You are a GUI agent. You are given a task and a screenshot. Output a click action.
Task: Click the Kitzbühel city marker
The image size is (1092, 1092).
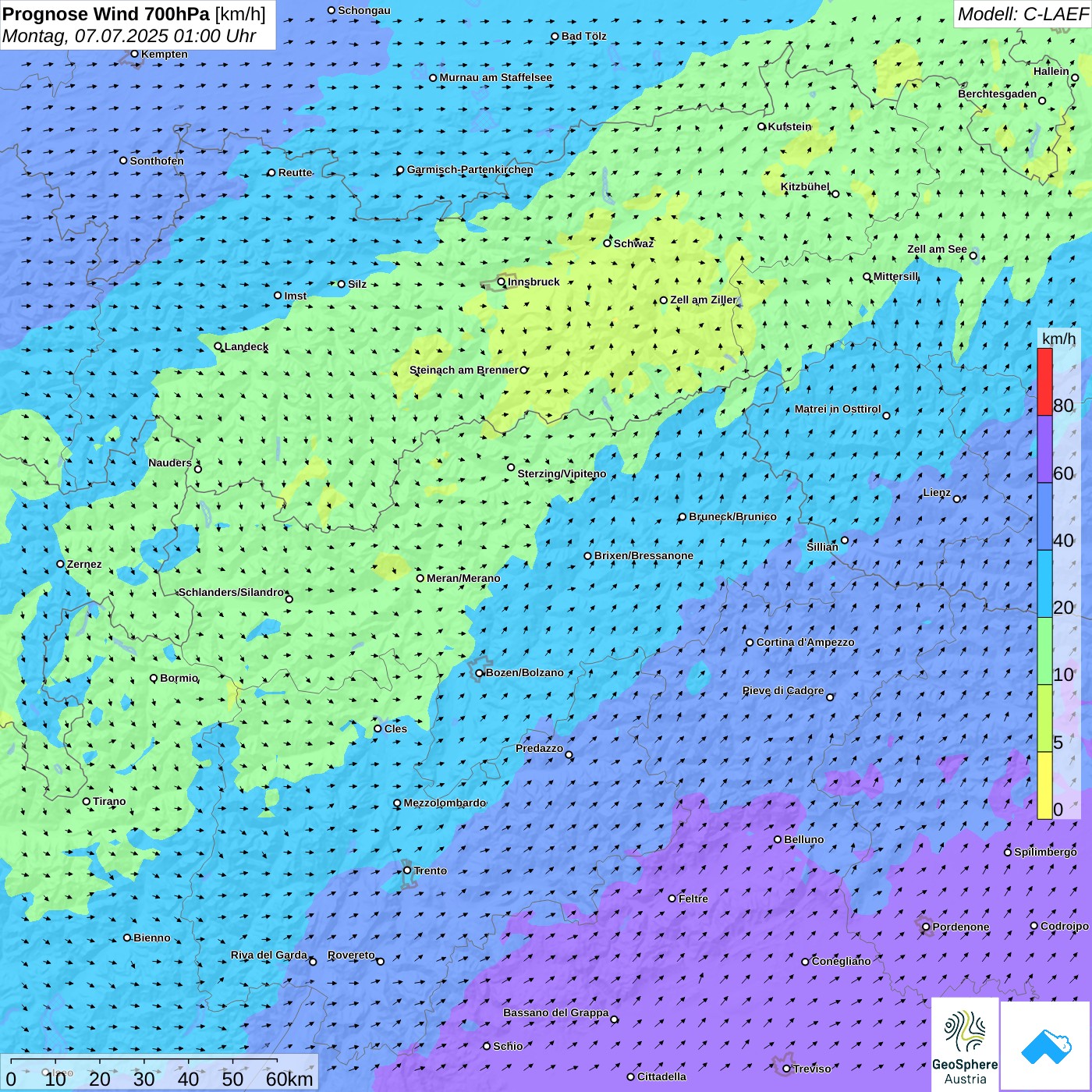(x=835, y=194)
